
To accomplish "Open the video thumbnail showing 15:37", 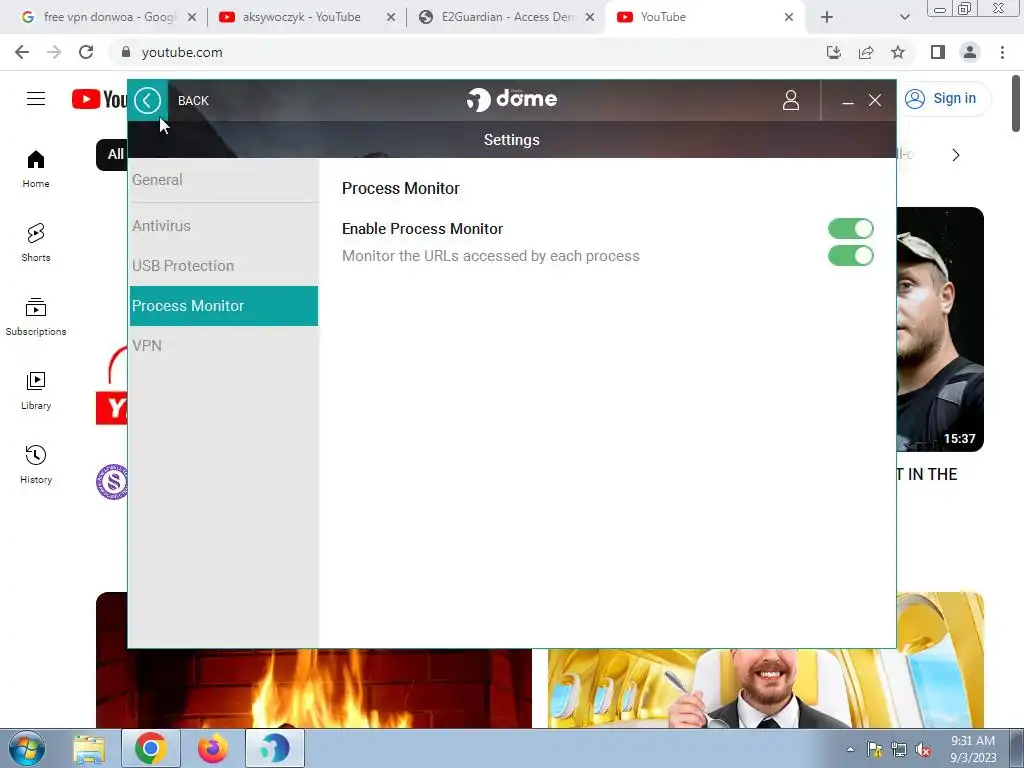I will (940, 329).
